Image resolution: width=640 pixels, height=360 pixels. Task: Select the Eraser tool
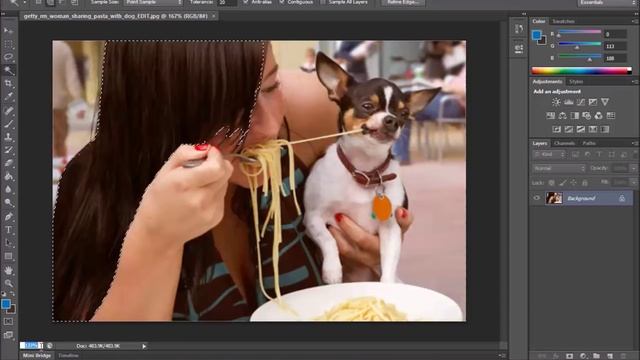pyautogui.click(x=9, y=163)
